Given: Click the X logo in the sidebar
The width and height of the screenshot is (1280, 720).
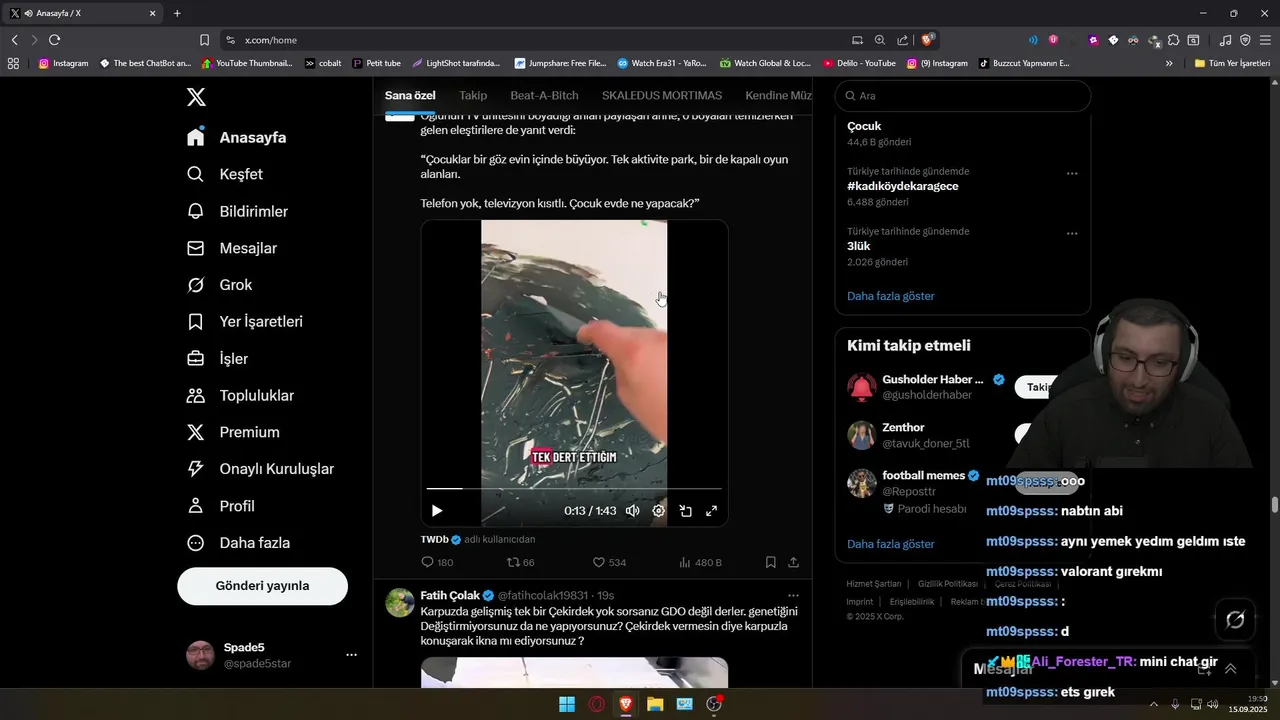Looking at the screenshot, I should 196,97.
